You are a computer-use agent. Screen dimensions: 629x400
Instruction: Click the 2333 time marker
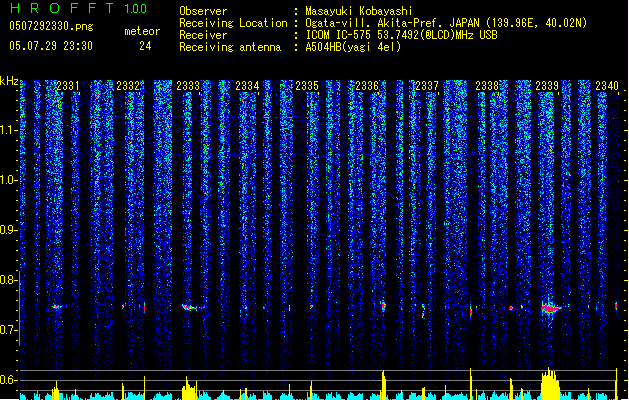(188, 86)
